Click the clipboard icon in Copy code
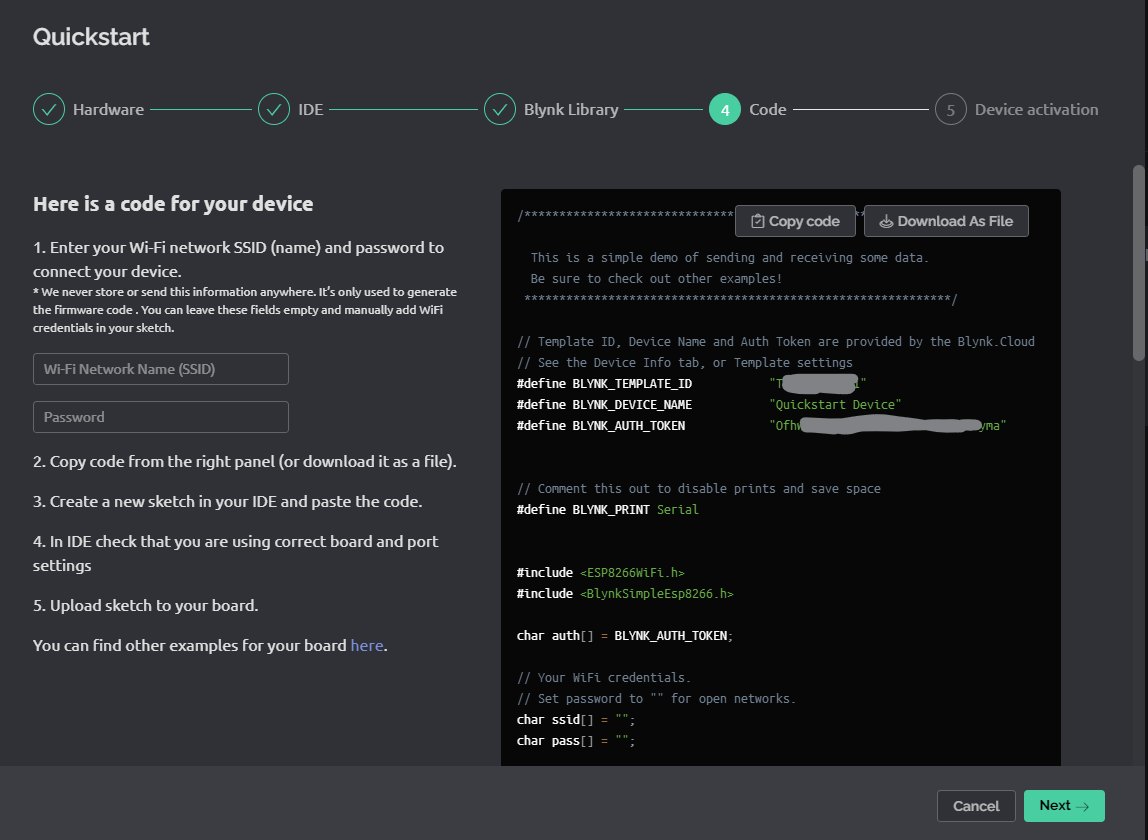This screenshot has height=840, width=1148. pyautogui.click(x=758, y=221)
